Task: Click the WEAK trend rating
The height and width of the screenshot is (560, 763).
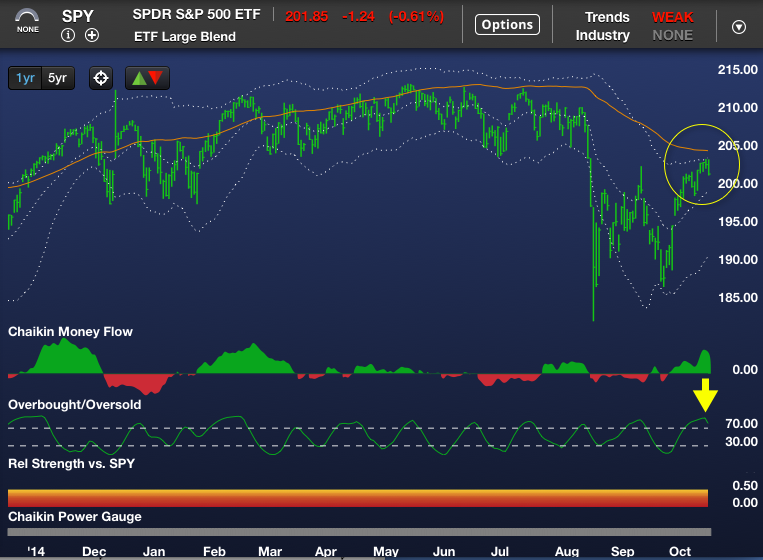Action: [672, 17]
